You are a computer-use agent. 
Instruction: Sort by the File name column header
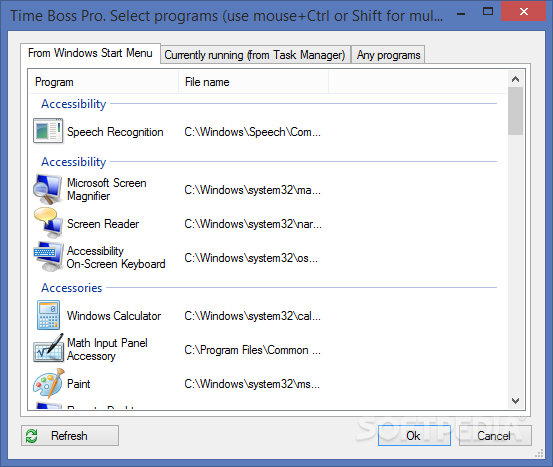point(254,82)
